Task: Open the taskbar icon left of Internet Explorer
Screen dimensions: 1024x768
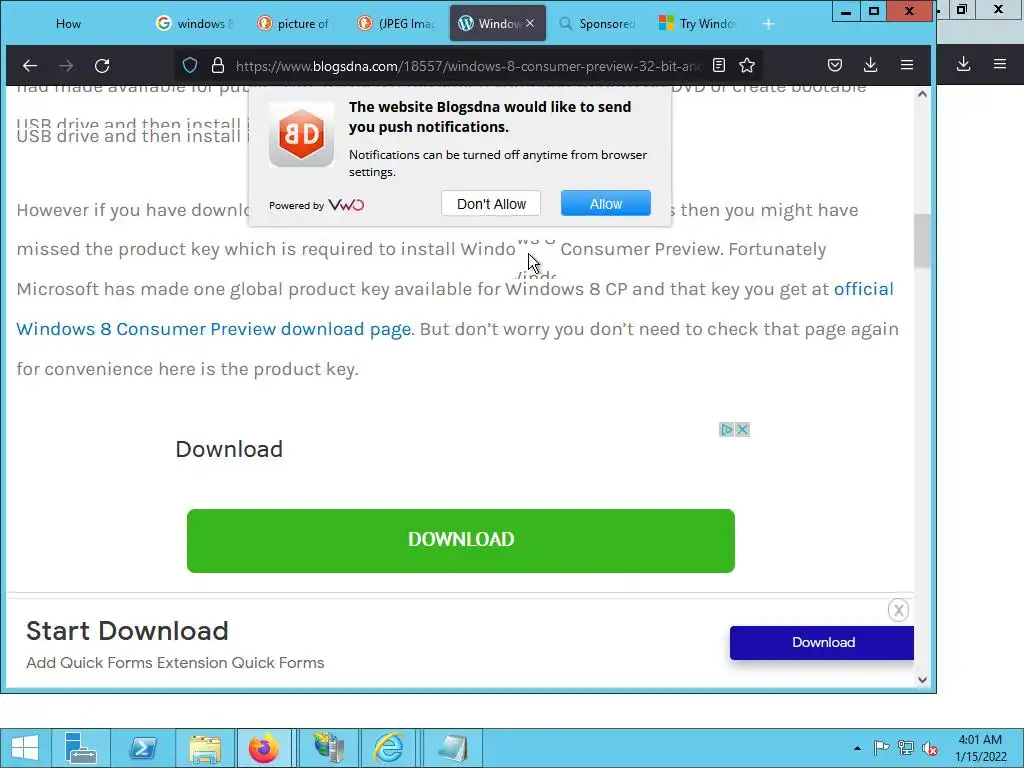Action: 328,748
